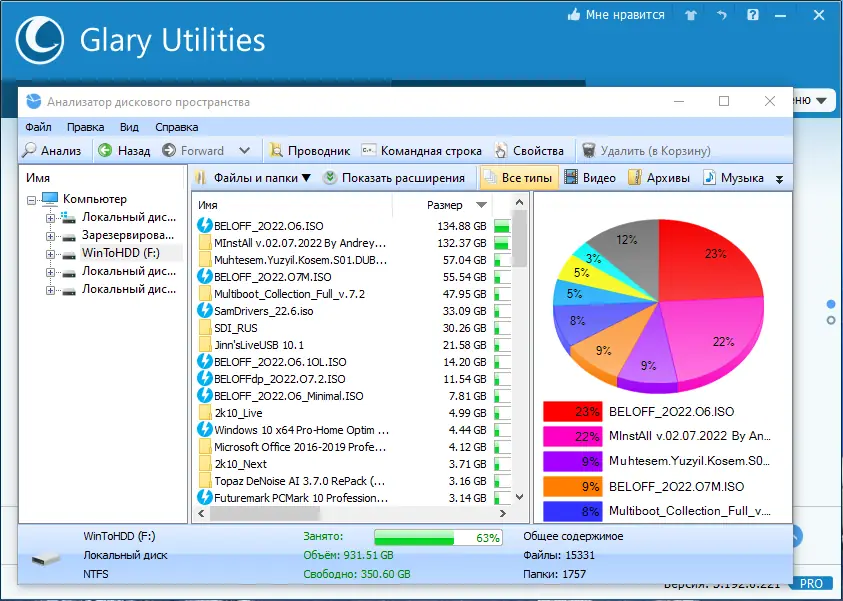This screenshot has width=843, height=601.
Task: Click the shirt skin icon in Glary header
Action: click(691, 15)
